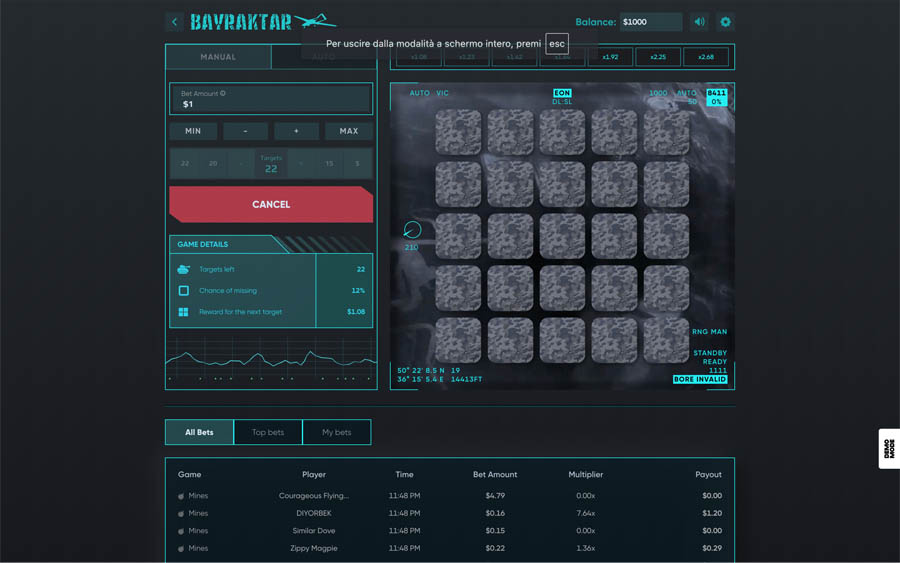
Task: Click the Mines icon in Similar Dove row
Action: pyautogui.click(x=181, y=531)
